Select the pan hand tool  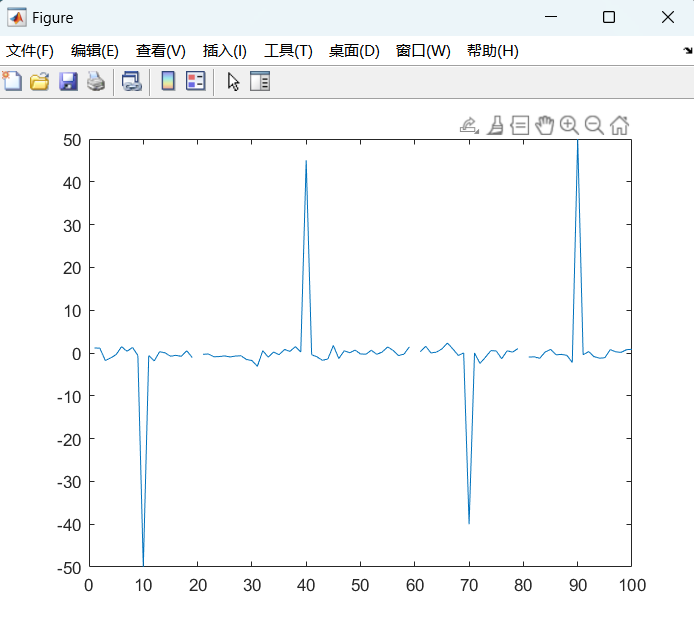tap(544, 125)
